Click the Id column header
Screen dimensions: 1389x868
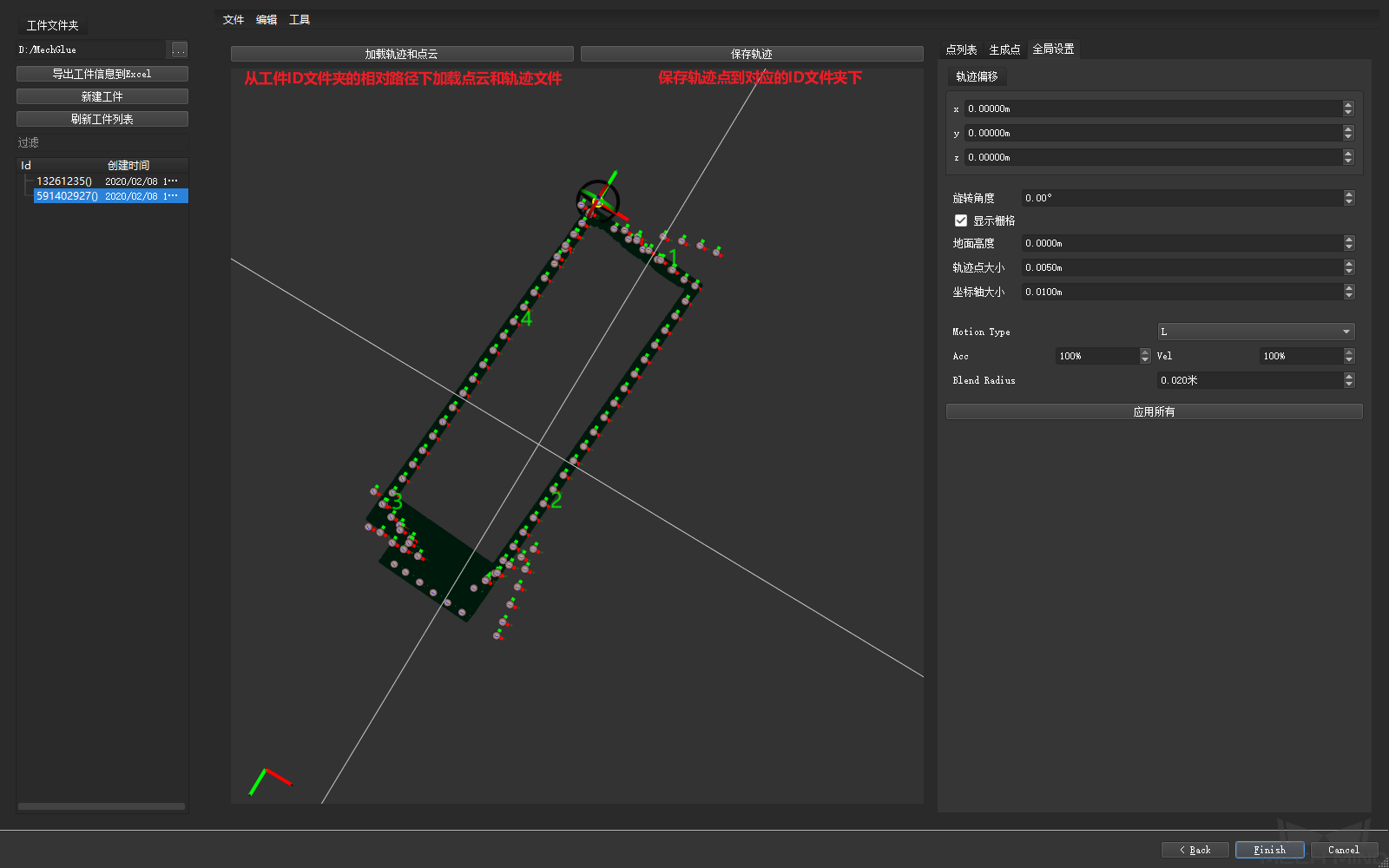[26, 165]
